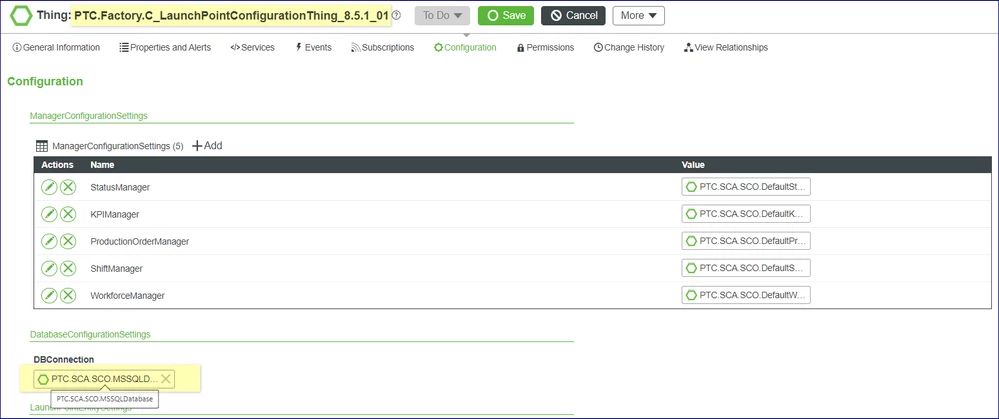Screen dimensions: 999x419
Task: Click the Value column header
Action: pyautogui.click(x=693, y=165)
